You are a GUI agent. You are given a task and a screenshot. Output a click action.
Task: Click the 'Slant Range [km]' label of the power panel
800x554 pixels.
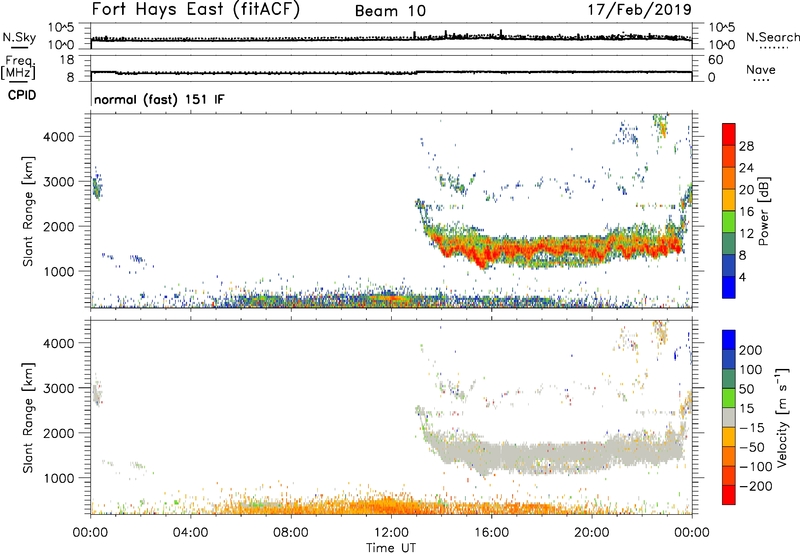click(x=28, y=211)
